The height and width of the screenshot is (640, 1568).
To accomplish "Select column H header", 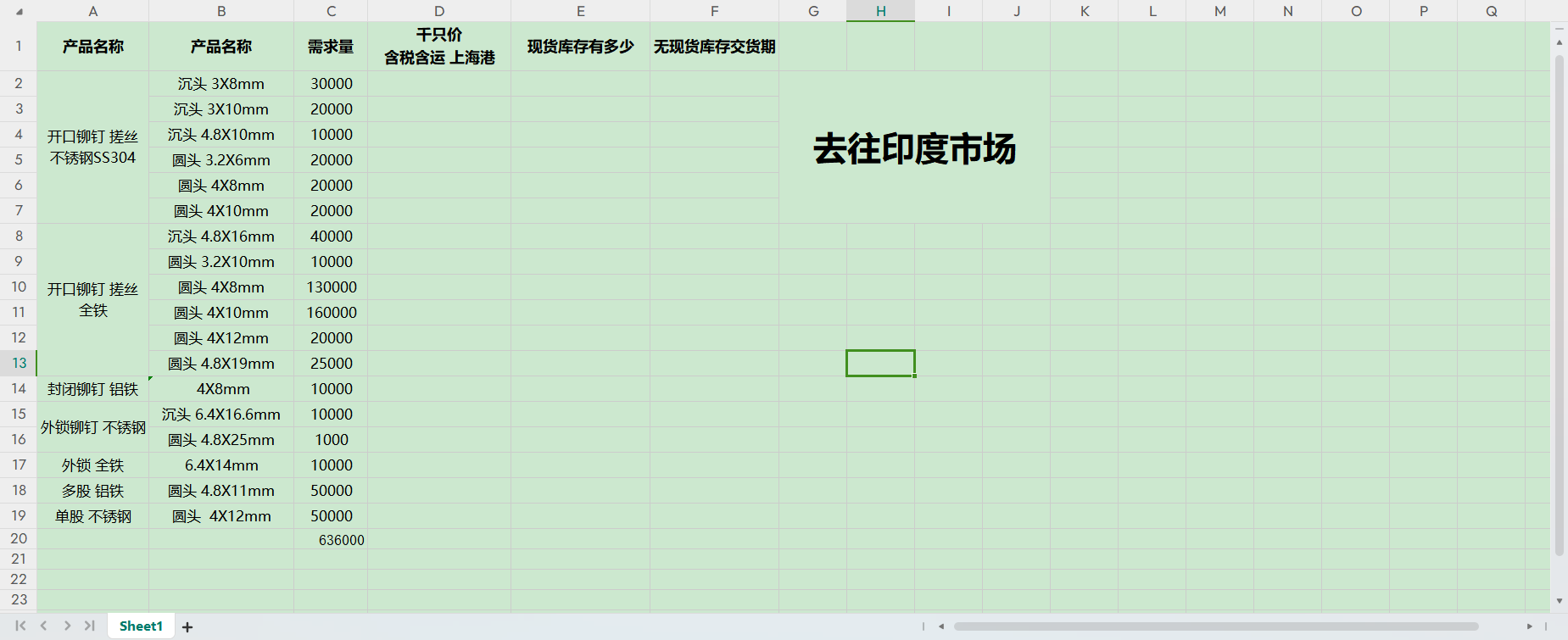I will tap(881, 11).
